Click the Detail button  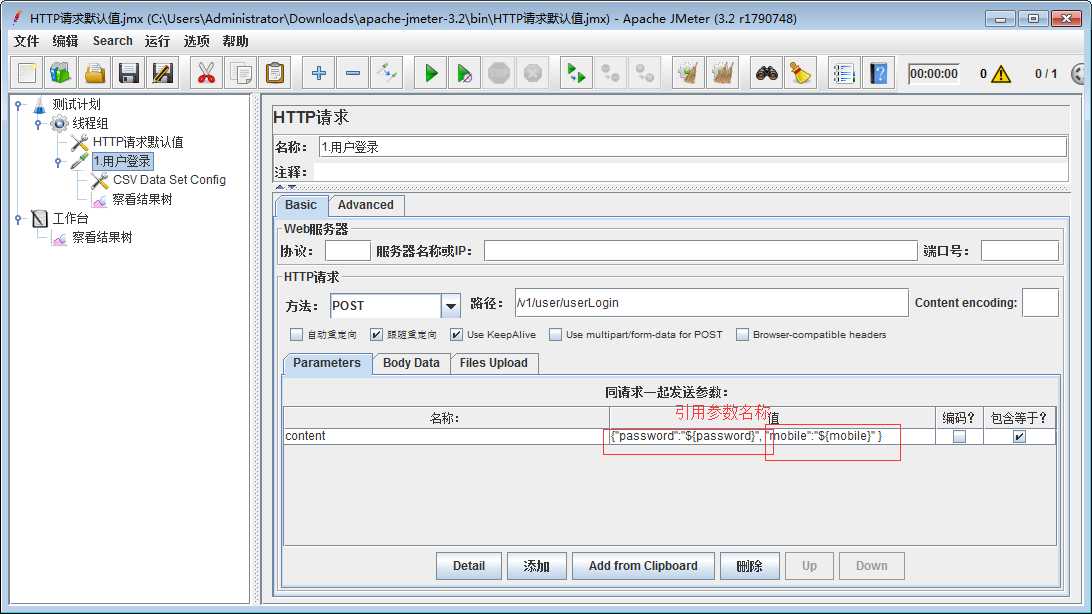pos(469,566)
